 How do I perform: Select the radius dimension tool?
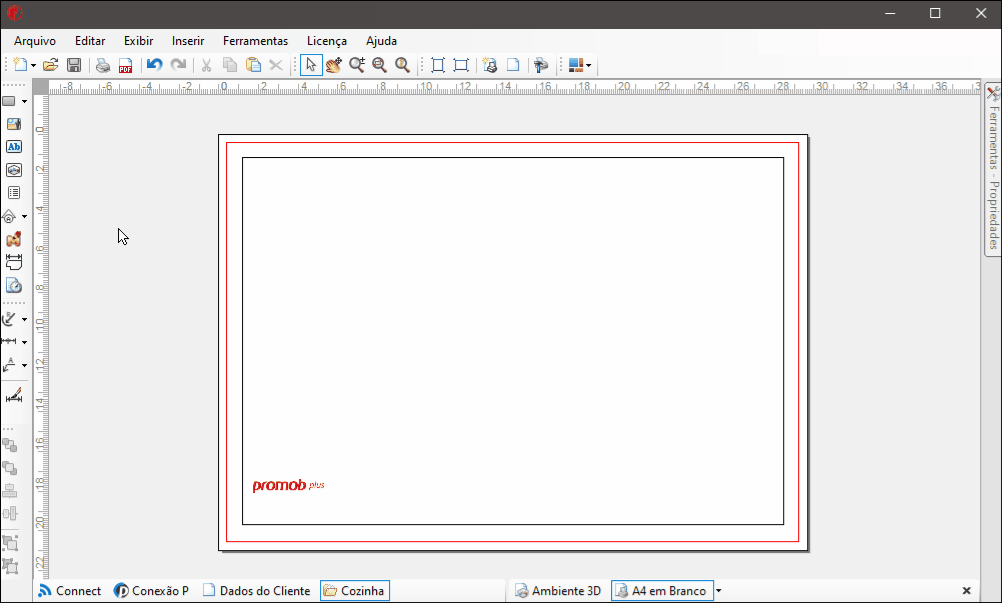(x=10, y=319)
